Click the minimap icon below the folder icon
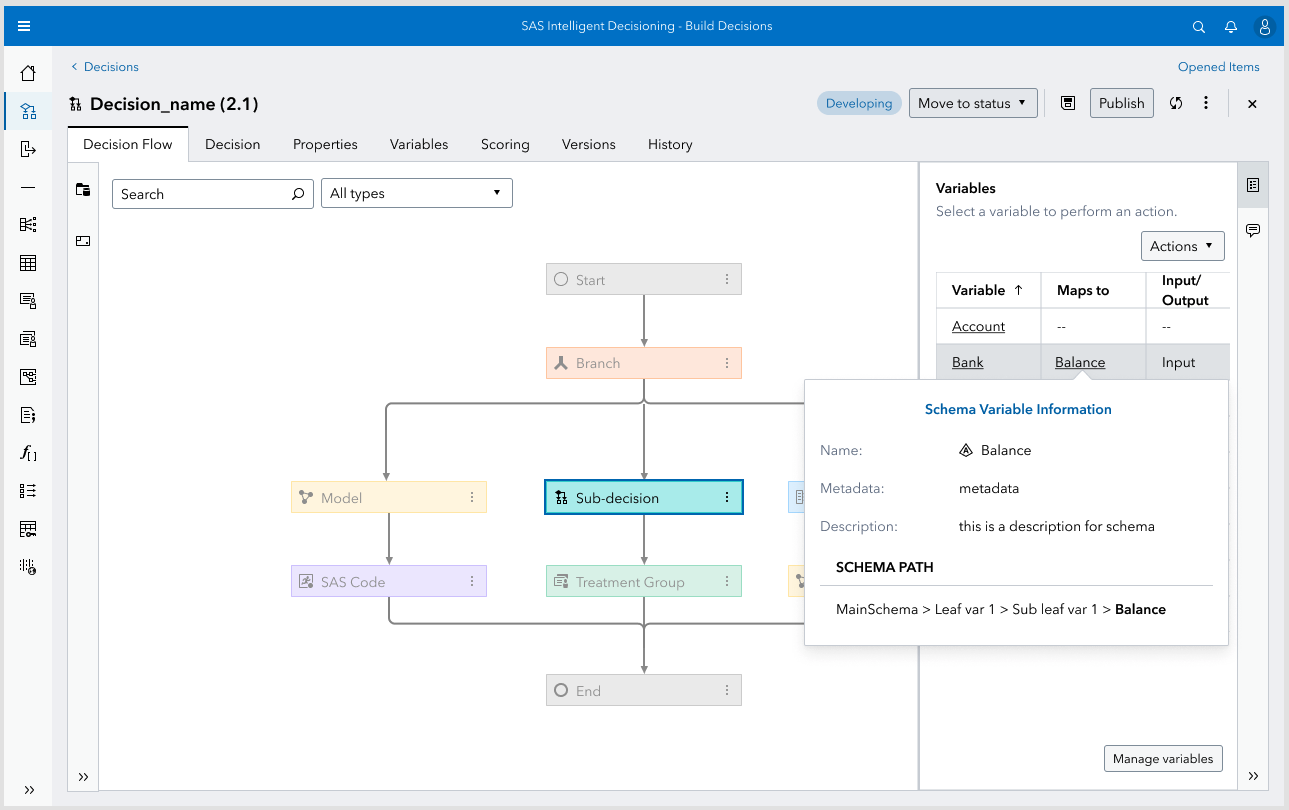Screen dimensions: 1289x810 83,241
